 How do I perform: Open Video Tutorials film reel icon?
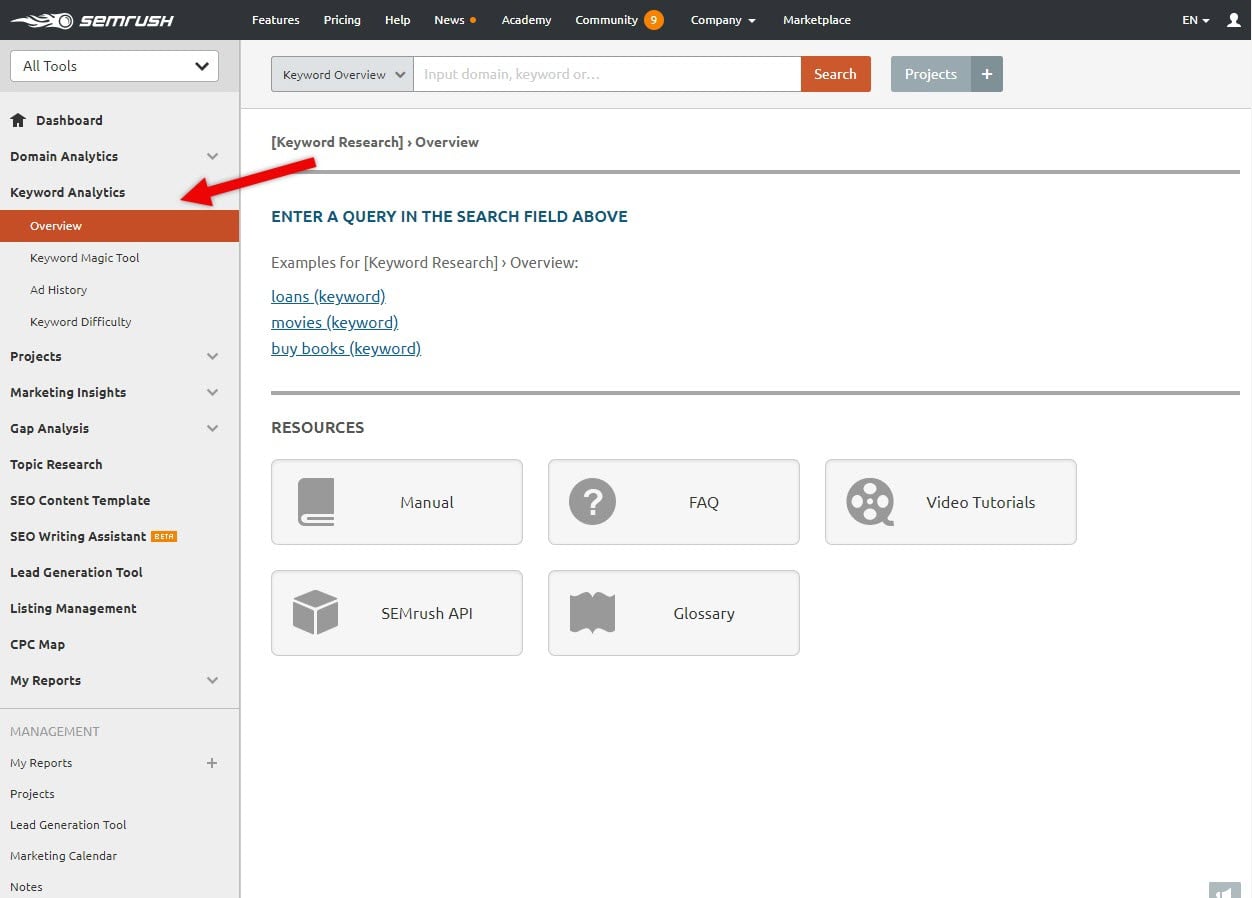pos(869,502)
